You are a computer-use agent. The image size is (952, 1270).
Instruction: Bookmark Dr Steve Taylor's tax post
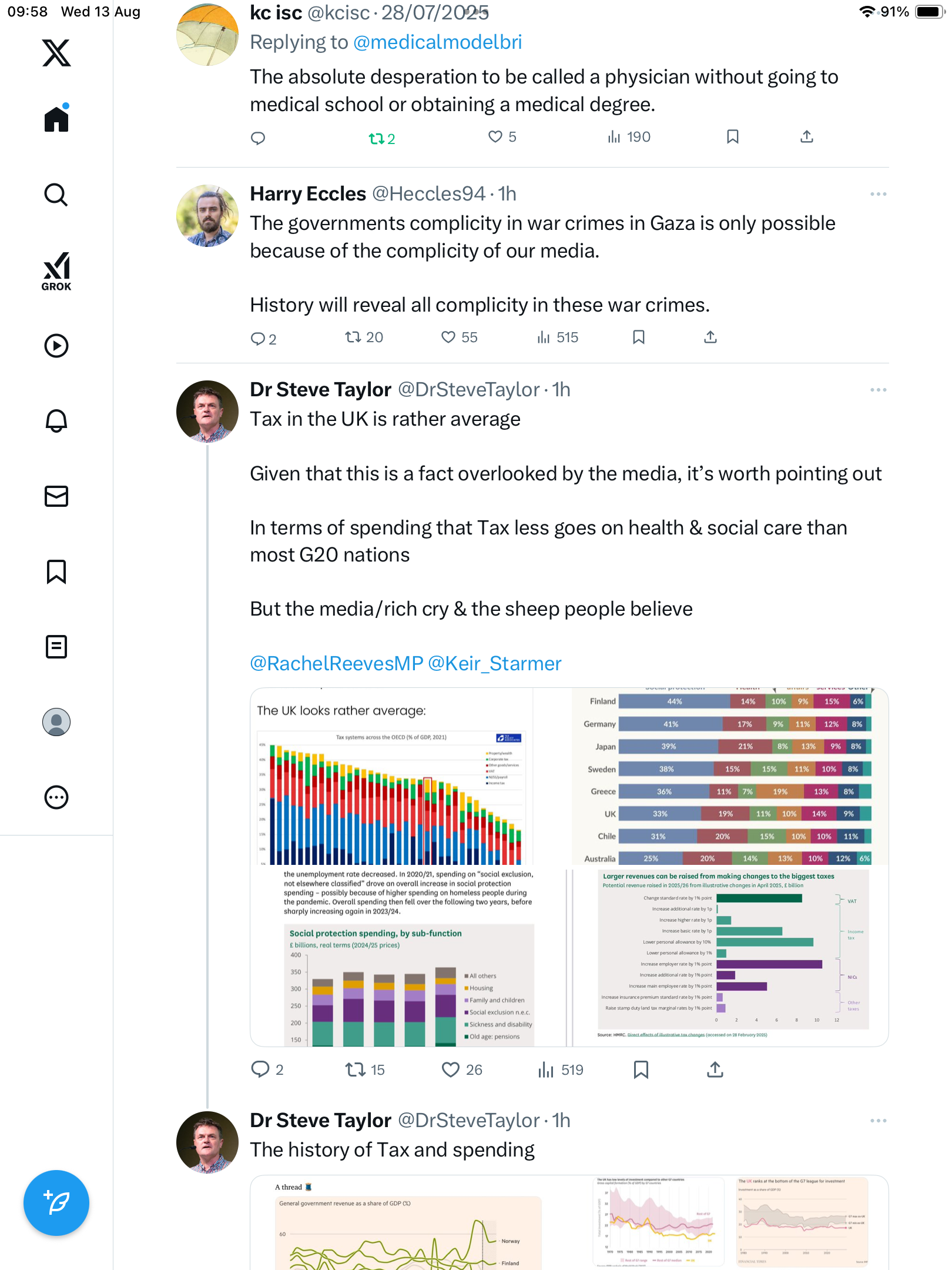641,1070
